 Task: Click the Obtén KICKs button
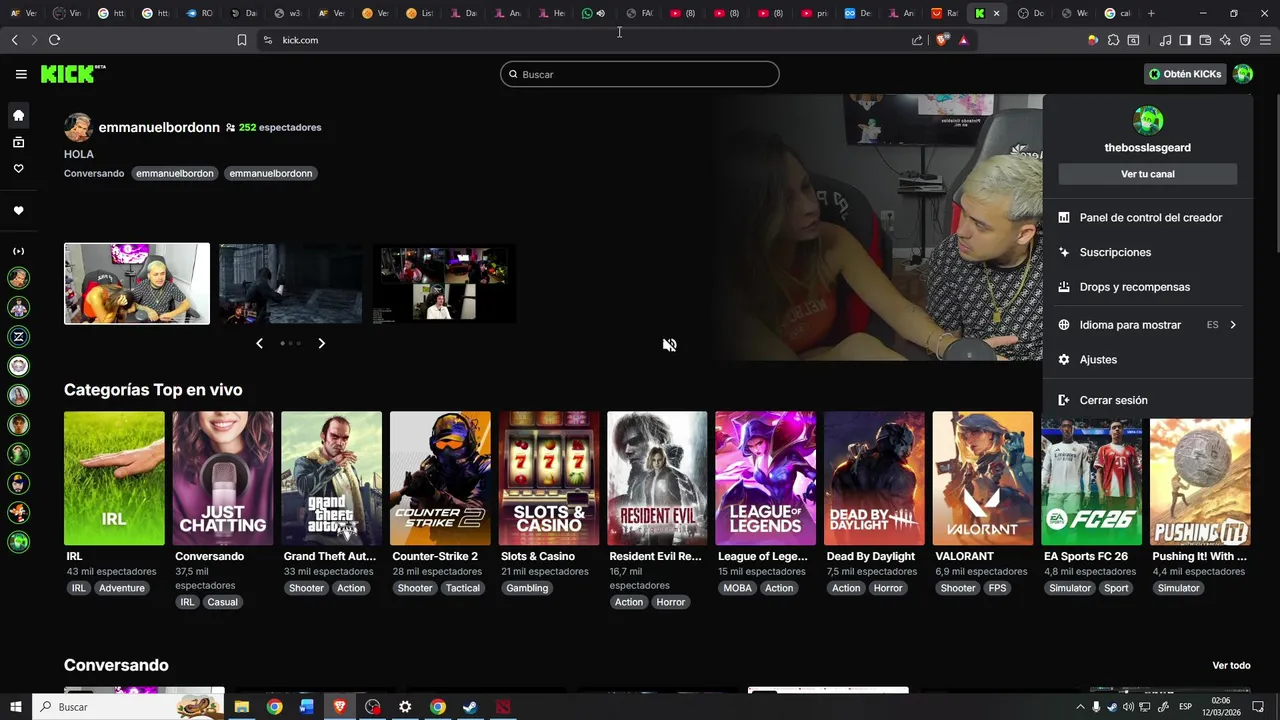pos(1186,74)
